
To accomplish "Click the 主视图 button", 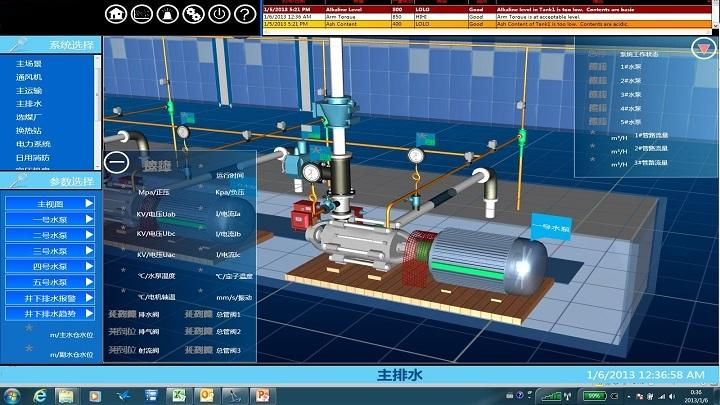I will click(x=50, y=204).
